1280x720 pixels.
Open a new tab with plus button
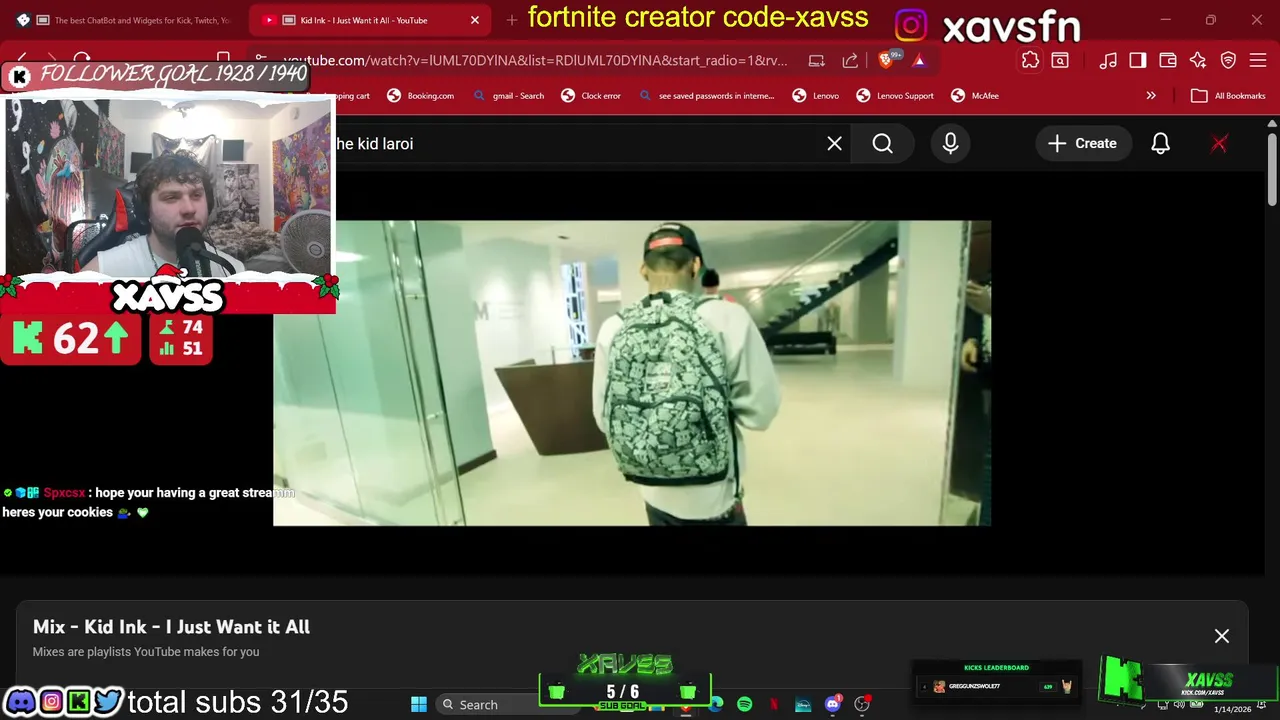[x=512, y=20]
